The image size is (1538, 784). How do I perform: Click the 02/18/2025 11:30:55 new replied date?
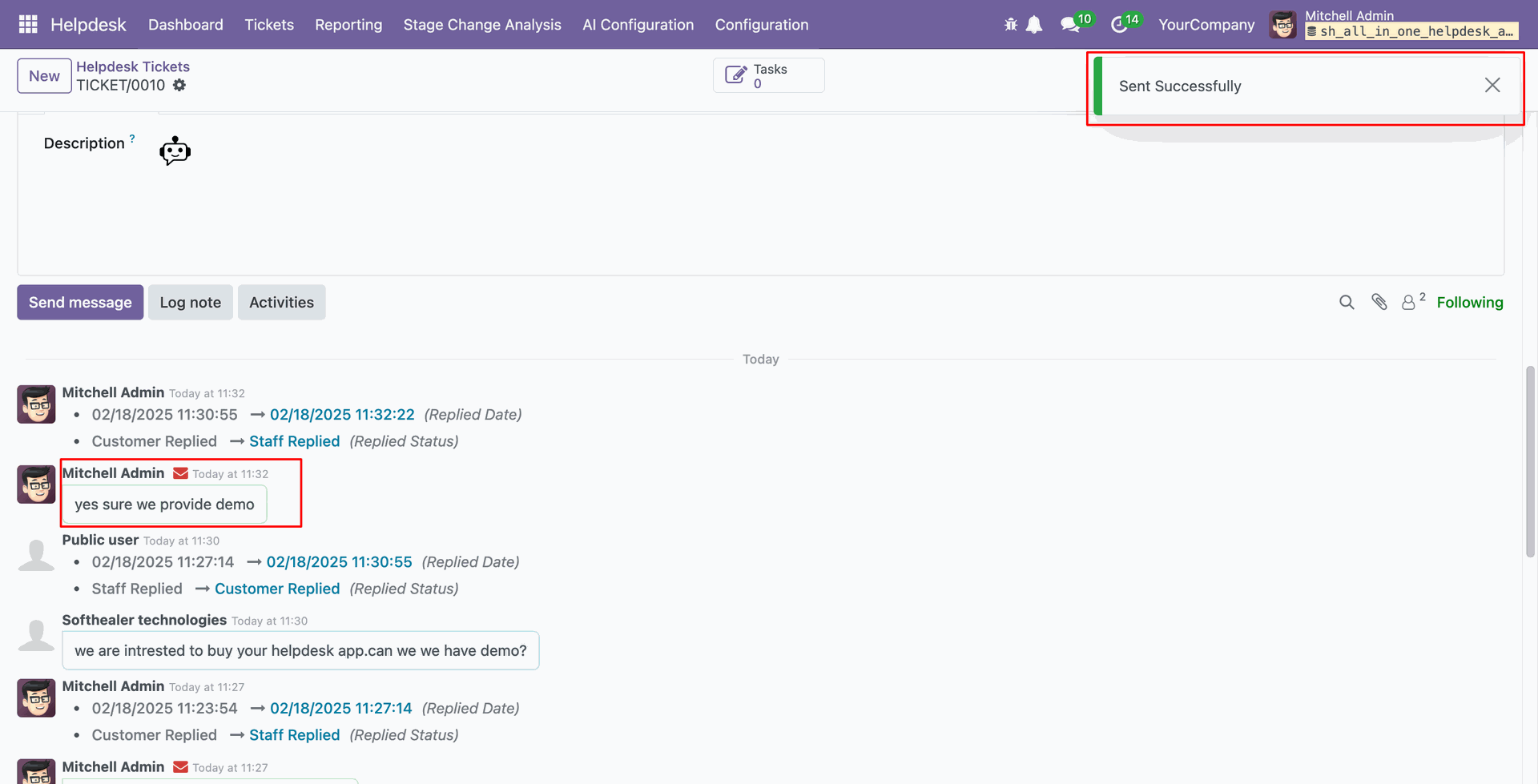point(339,562)
